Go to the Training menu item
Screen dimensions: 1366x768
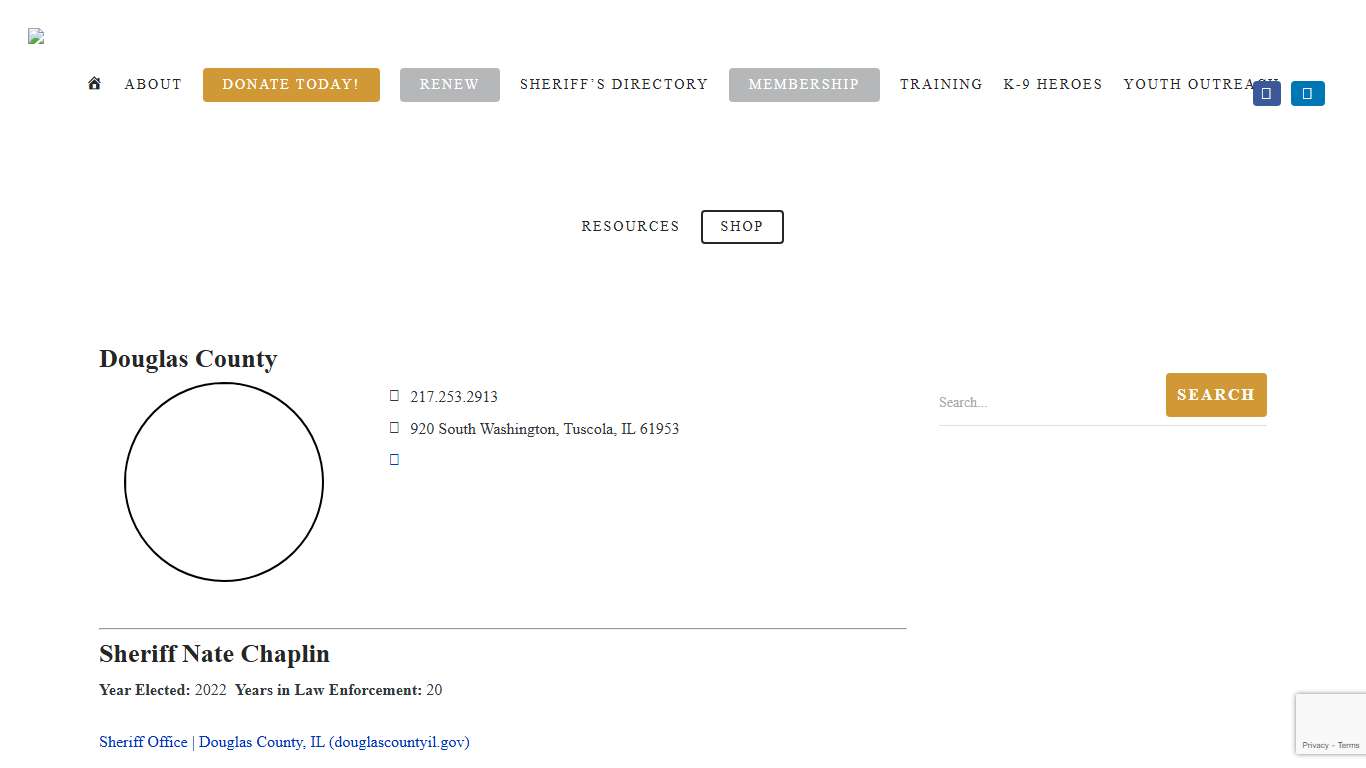[940, 85]
